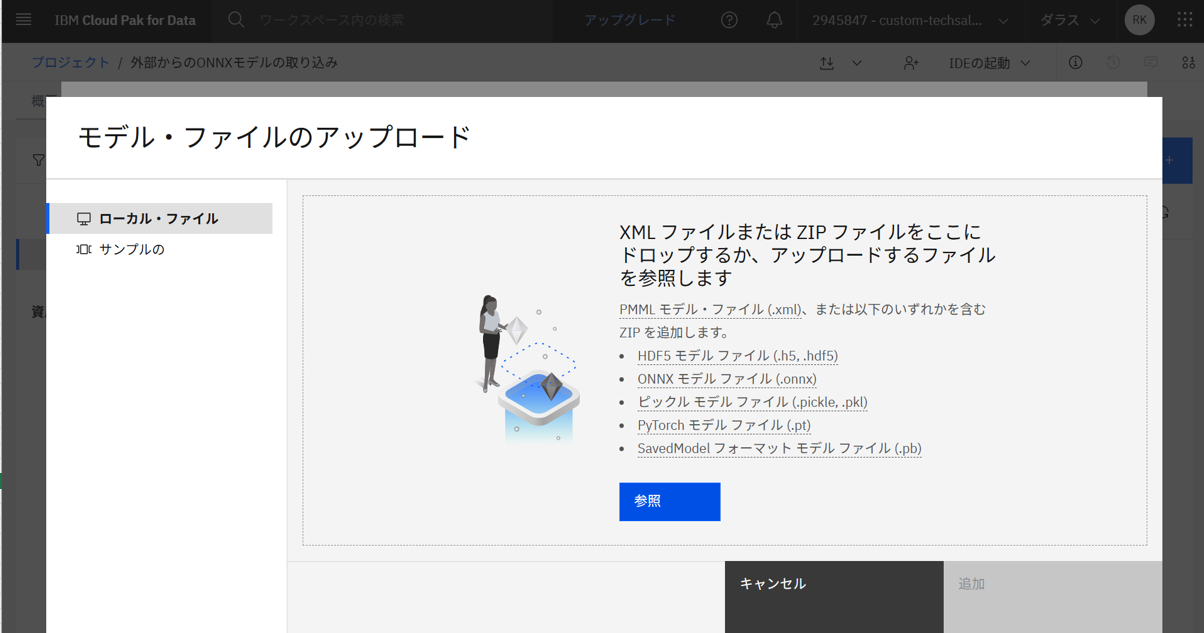
Task: Expand chevron next to import icon
Action: coord(857,63)
